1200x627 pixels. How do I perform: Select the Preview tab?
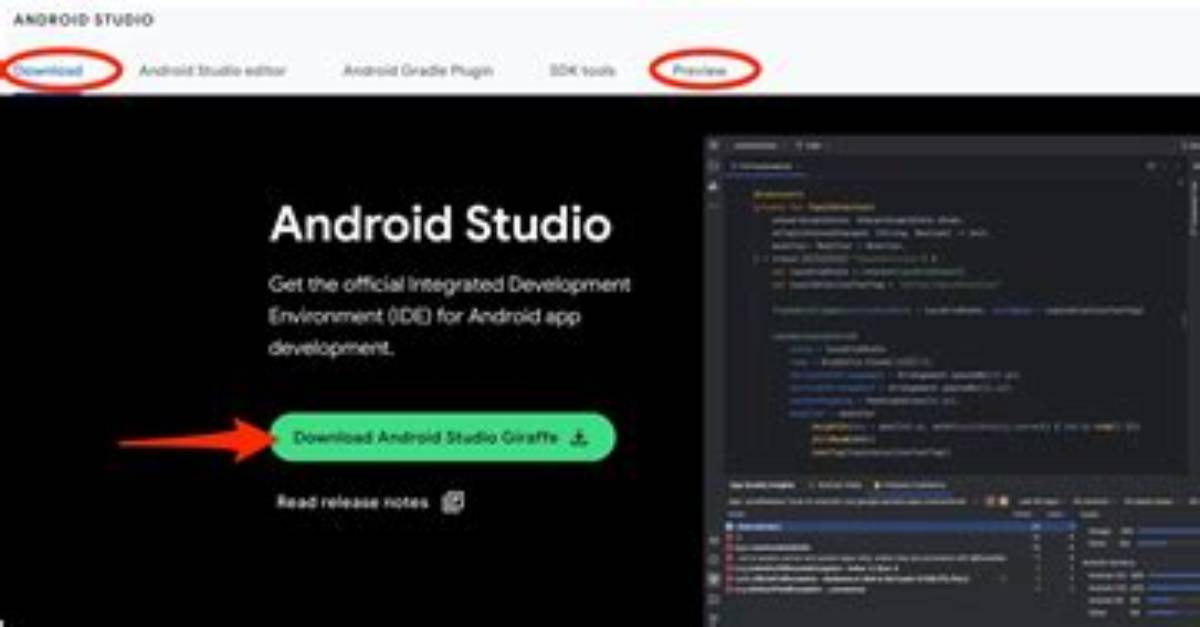699,71
